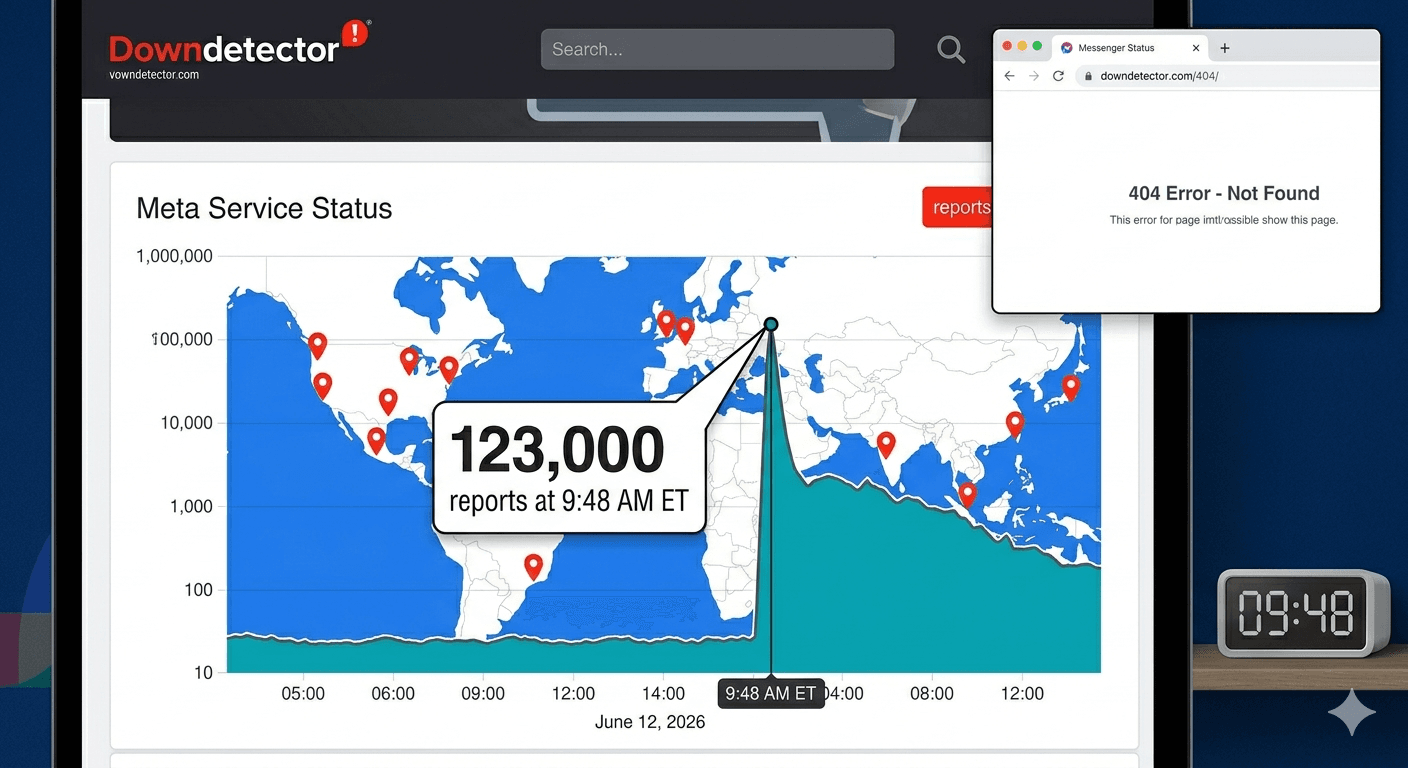Click the 123,000 reports callout
Image resolution: width=1408 pixels, height=768 pixels.
pyautogui.click(x=569, y=469)
